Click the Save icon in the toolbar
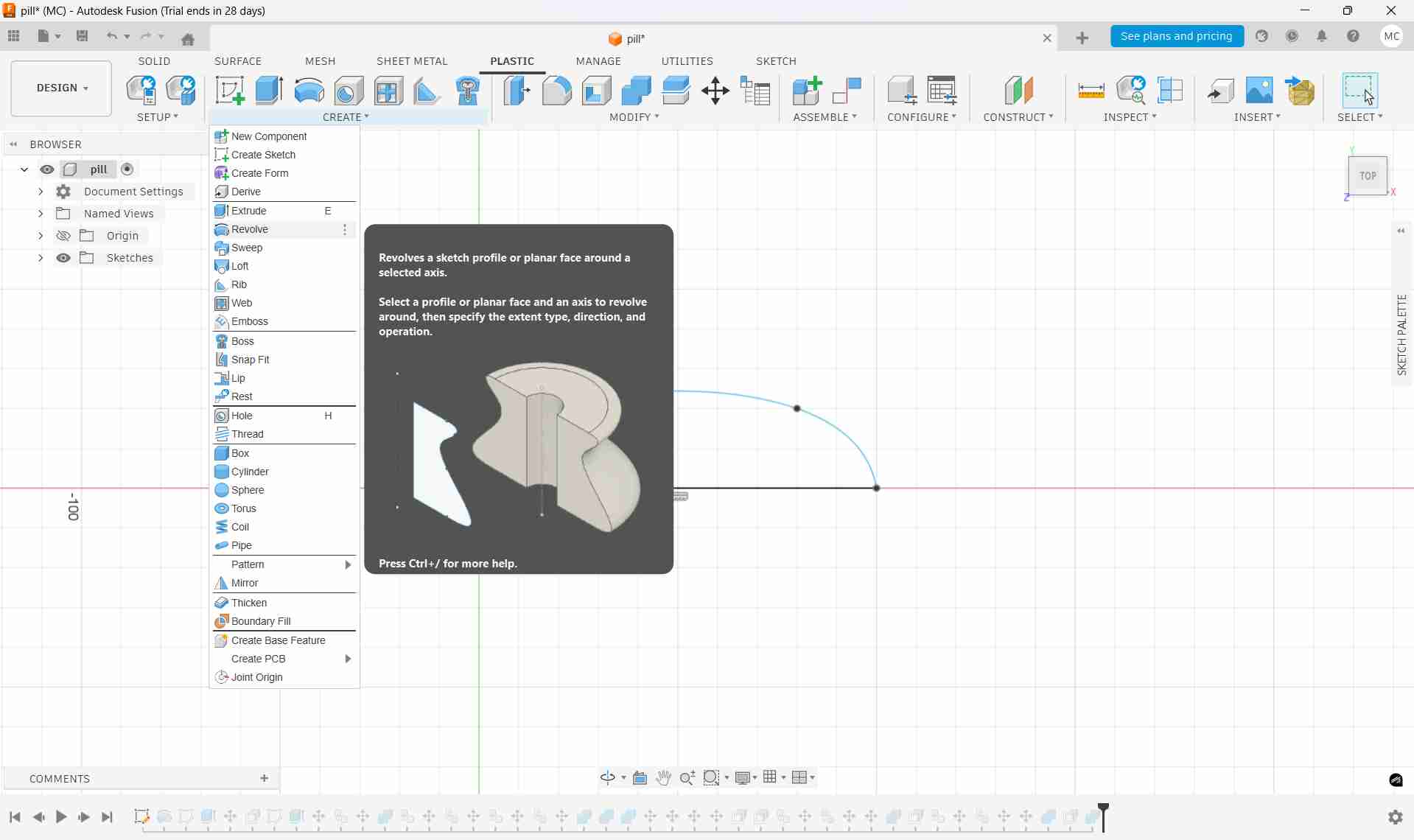Image resolution: width=1414 pixels, height=840 pixels. coord(82,36)
